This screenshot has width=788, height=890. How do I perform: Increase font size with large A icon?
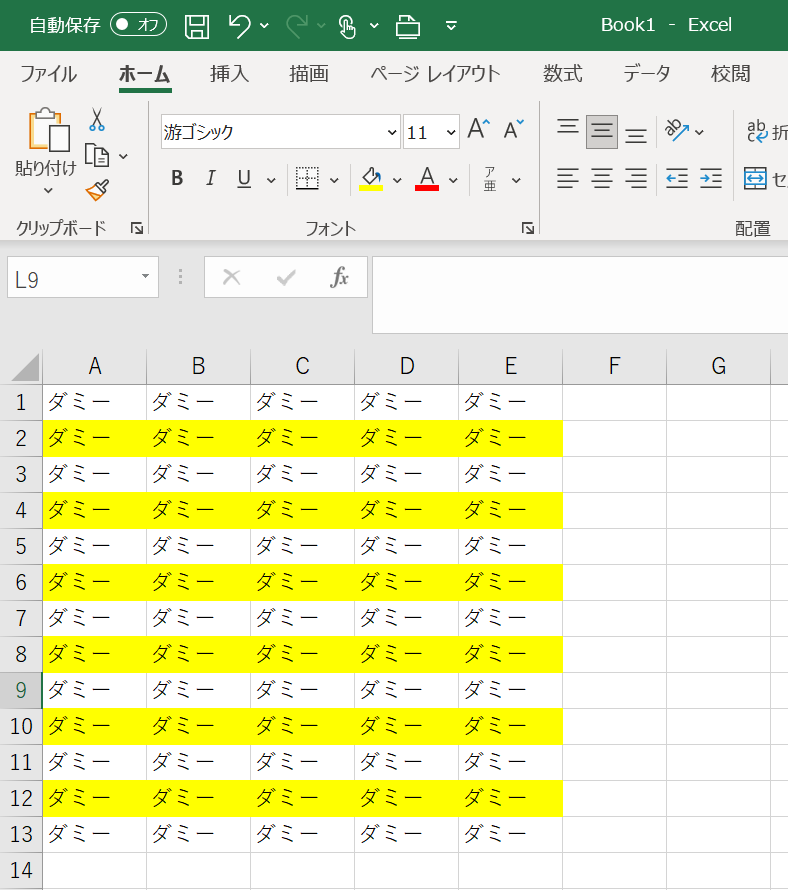478,129
